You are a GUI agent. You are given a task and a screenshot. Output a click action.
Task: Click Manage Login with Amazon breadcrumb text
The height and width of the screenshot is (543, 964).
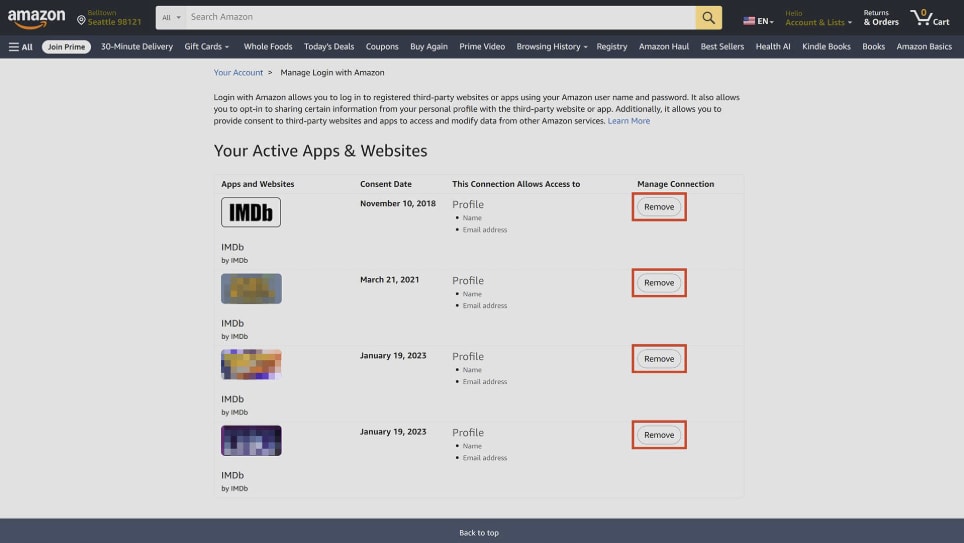click(332, 73)
